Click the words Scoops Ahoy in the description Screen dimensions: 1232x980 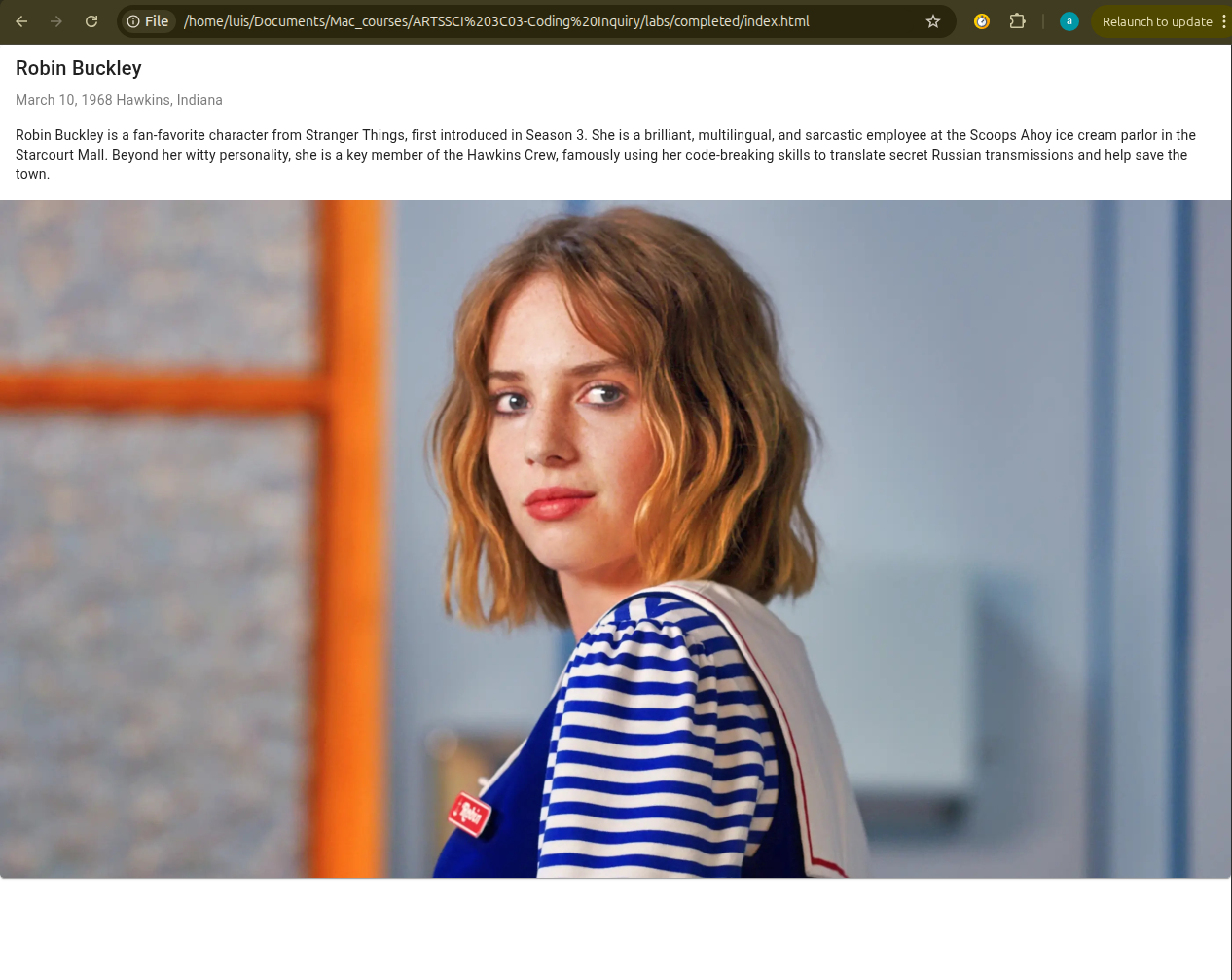[1010, 135]
